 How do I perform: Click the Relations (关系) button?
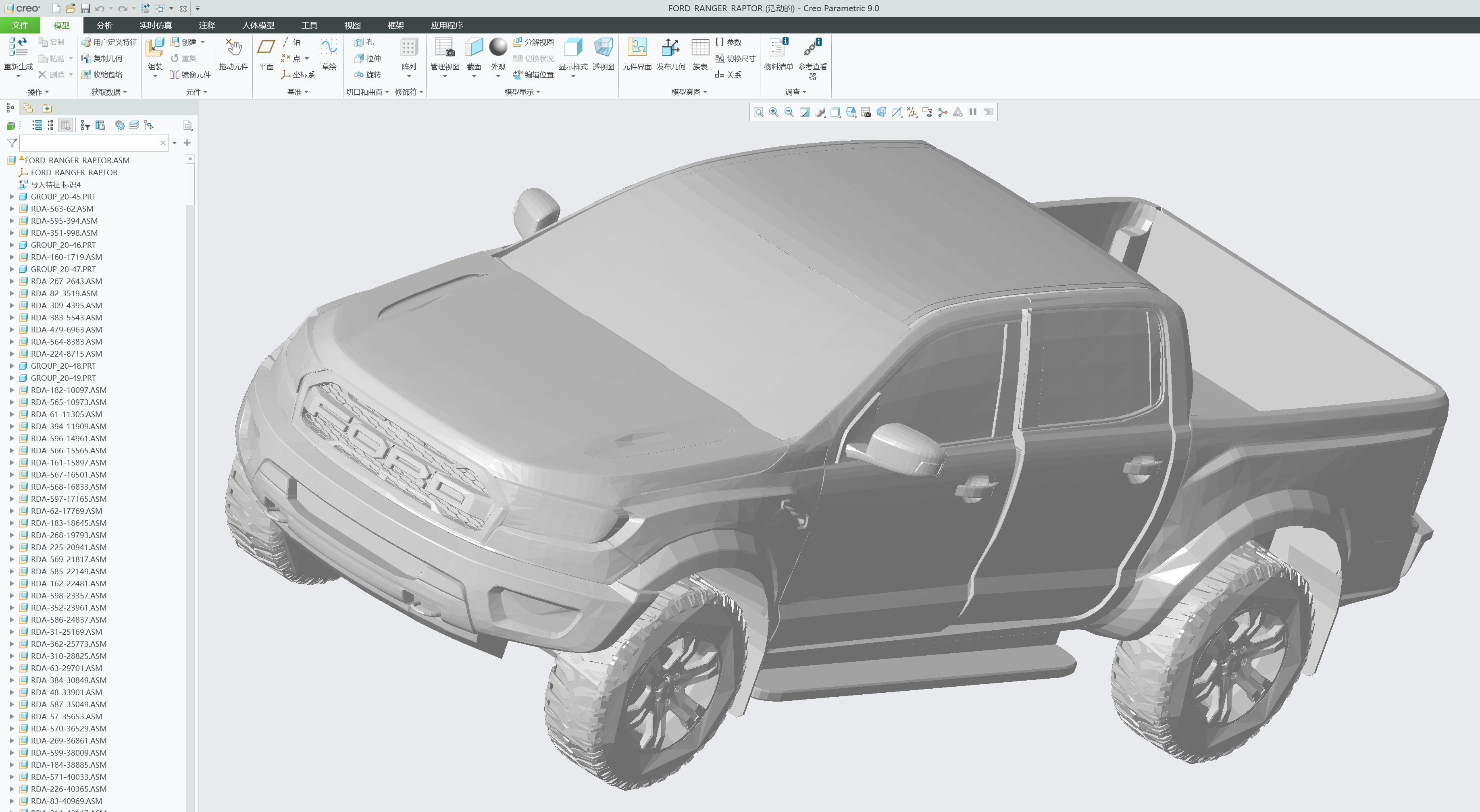click(x=727, y=75)
